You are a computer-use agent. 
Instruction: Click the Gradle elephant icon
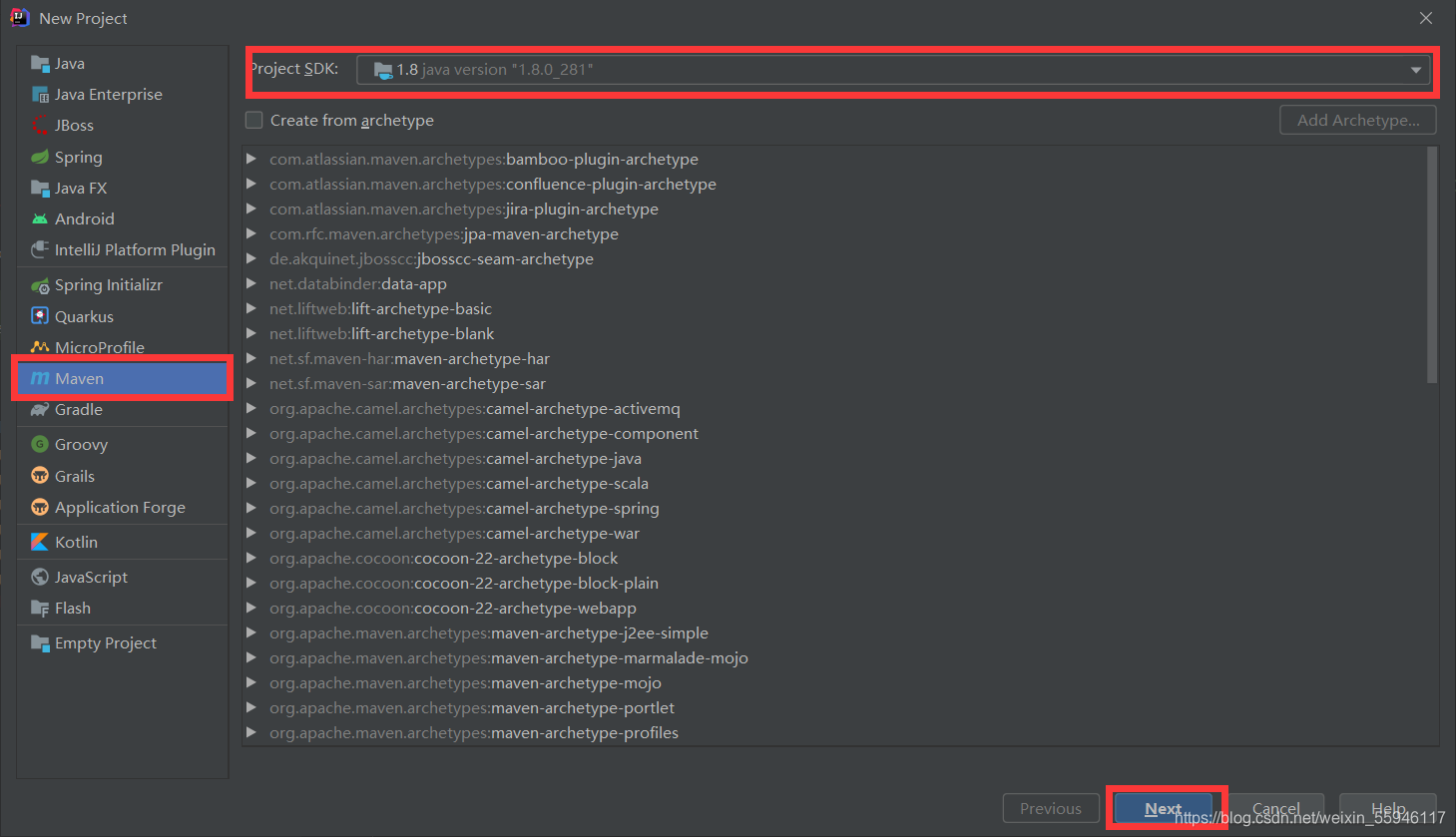40,410
